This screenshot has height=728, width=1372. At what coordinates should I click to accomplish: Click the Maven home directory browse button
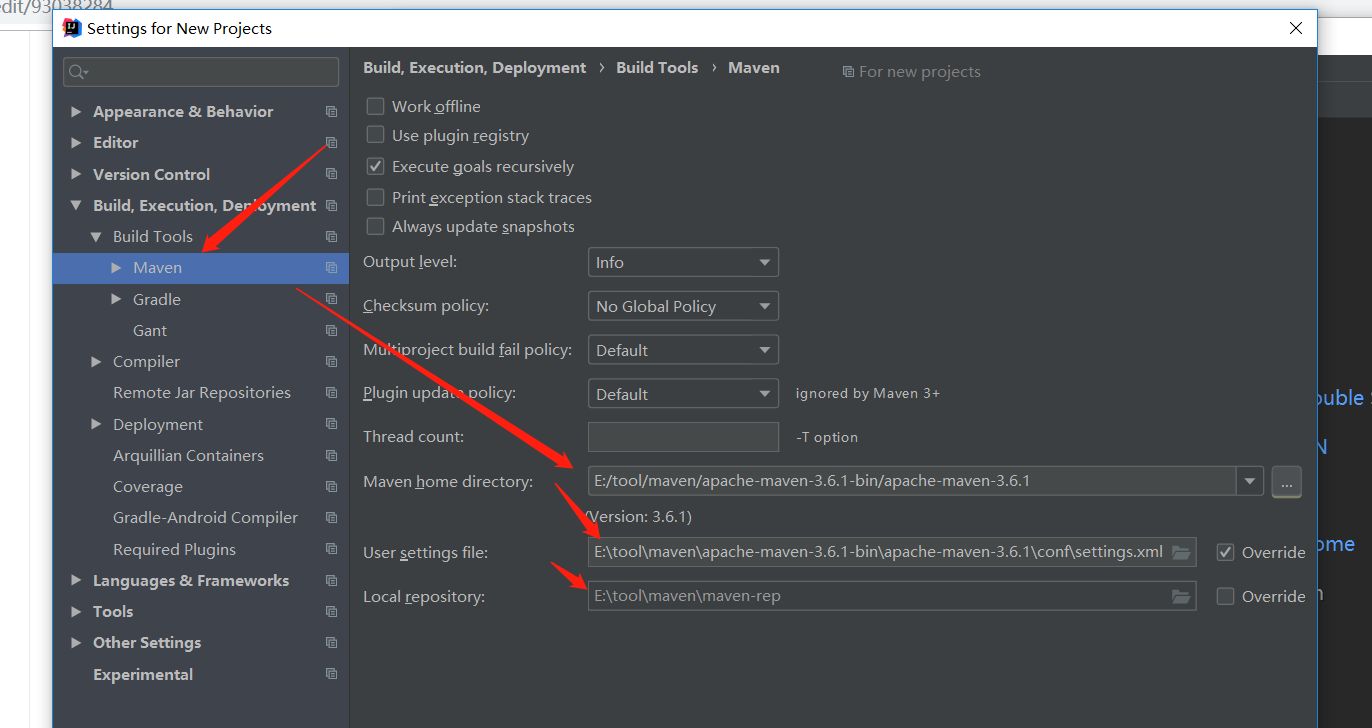(x=1286, y=482)
